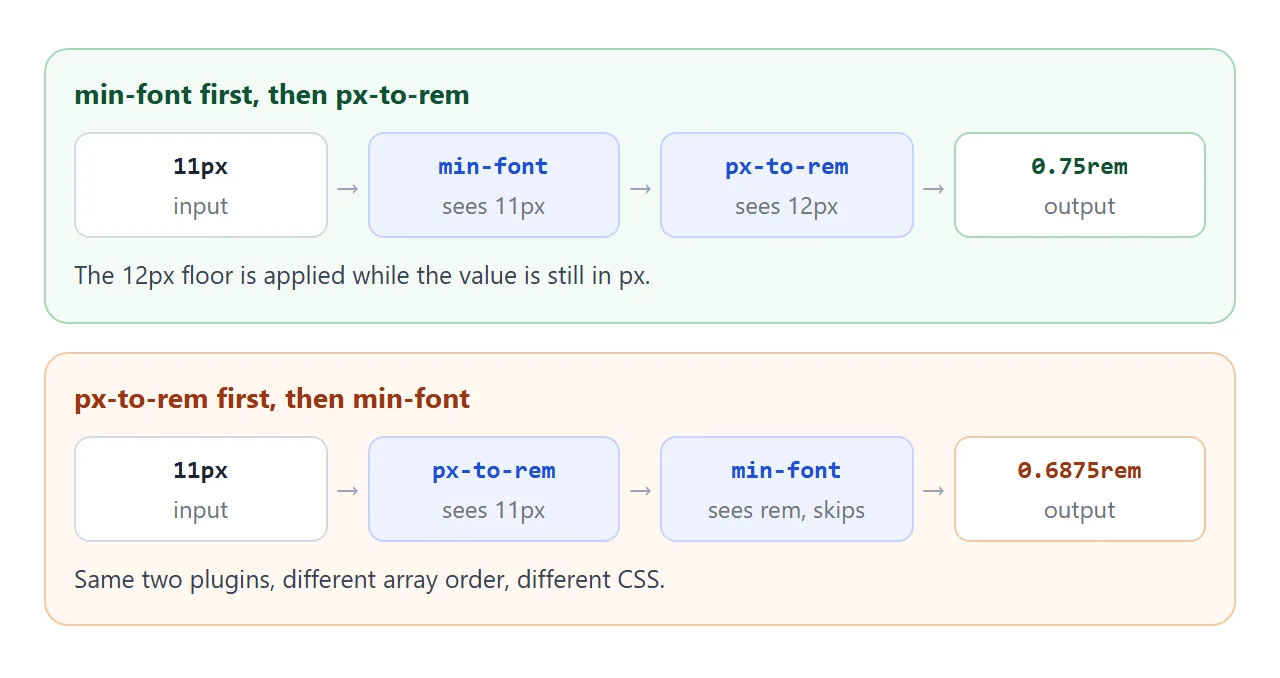Click the "px-to-rem first, then min-font" heading

272,399
